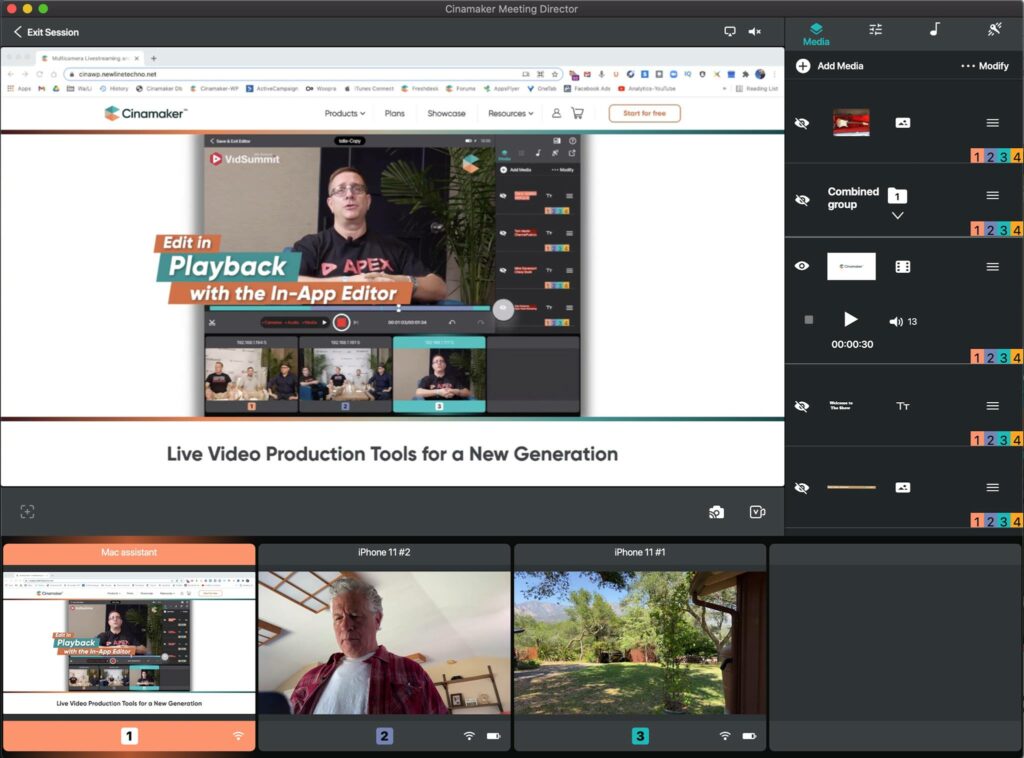Image resolution: width=1024 pixels, height=758 pixels.
Task: Play the Cinamaker video clip
Action: pyautogui.click(x=850, y=319)
